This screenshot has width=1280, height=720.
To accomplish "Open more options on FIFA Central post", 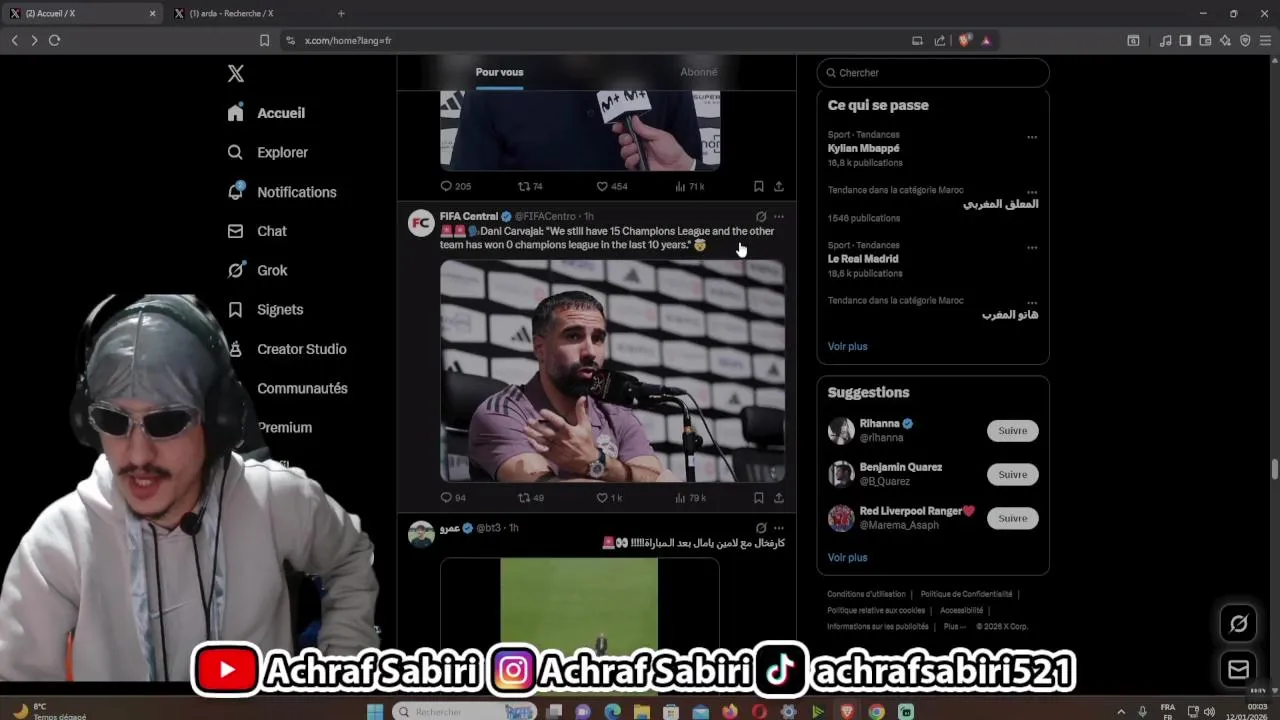I will click(779, 216).
